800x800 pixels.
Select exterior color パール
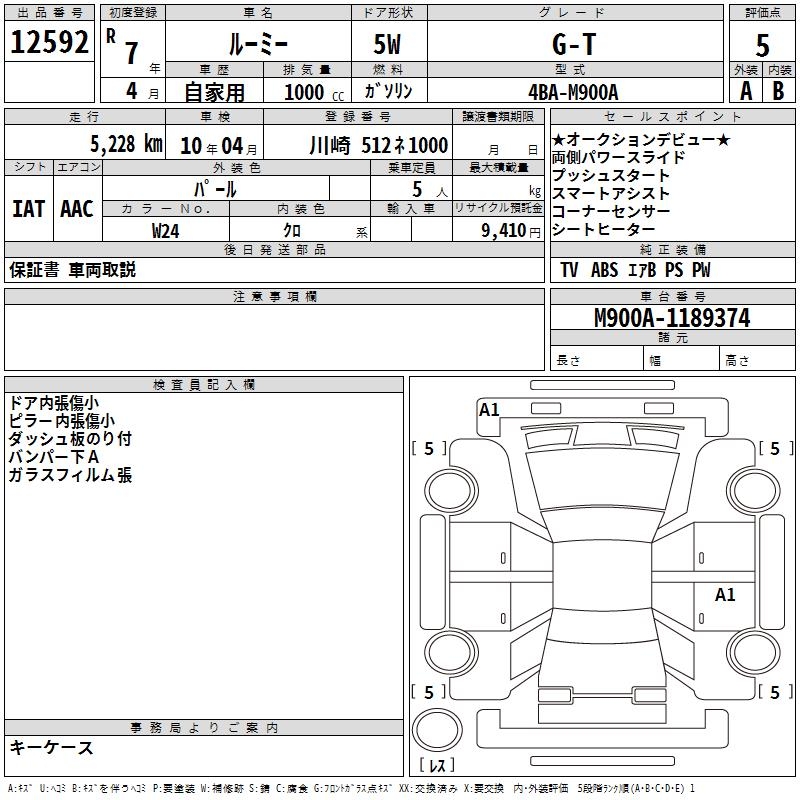tap(215, 190)
